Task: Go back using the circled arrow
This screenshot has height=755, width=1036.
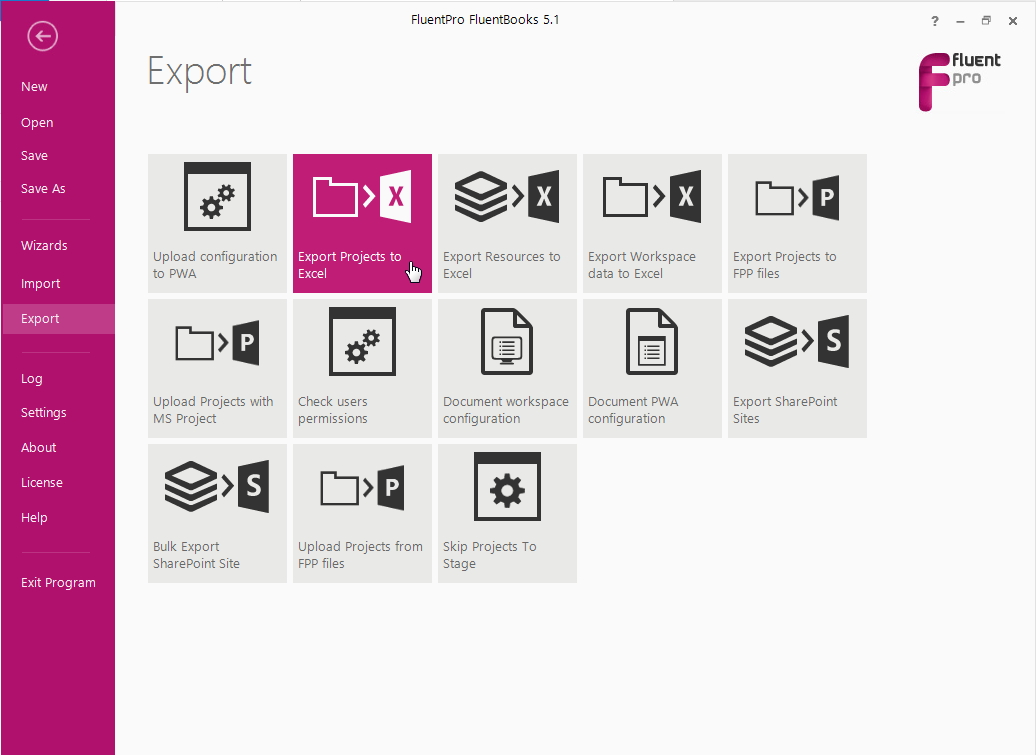Action: pos(42,36)
